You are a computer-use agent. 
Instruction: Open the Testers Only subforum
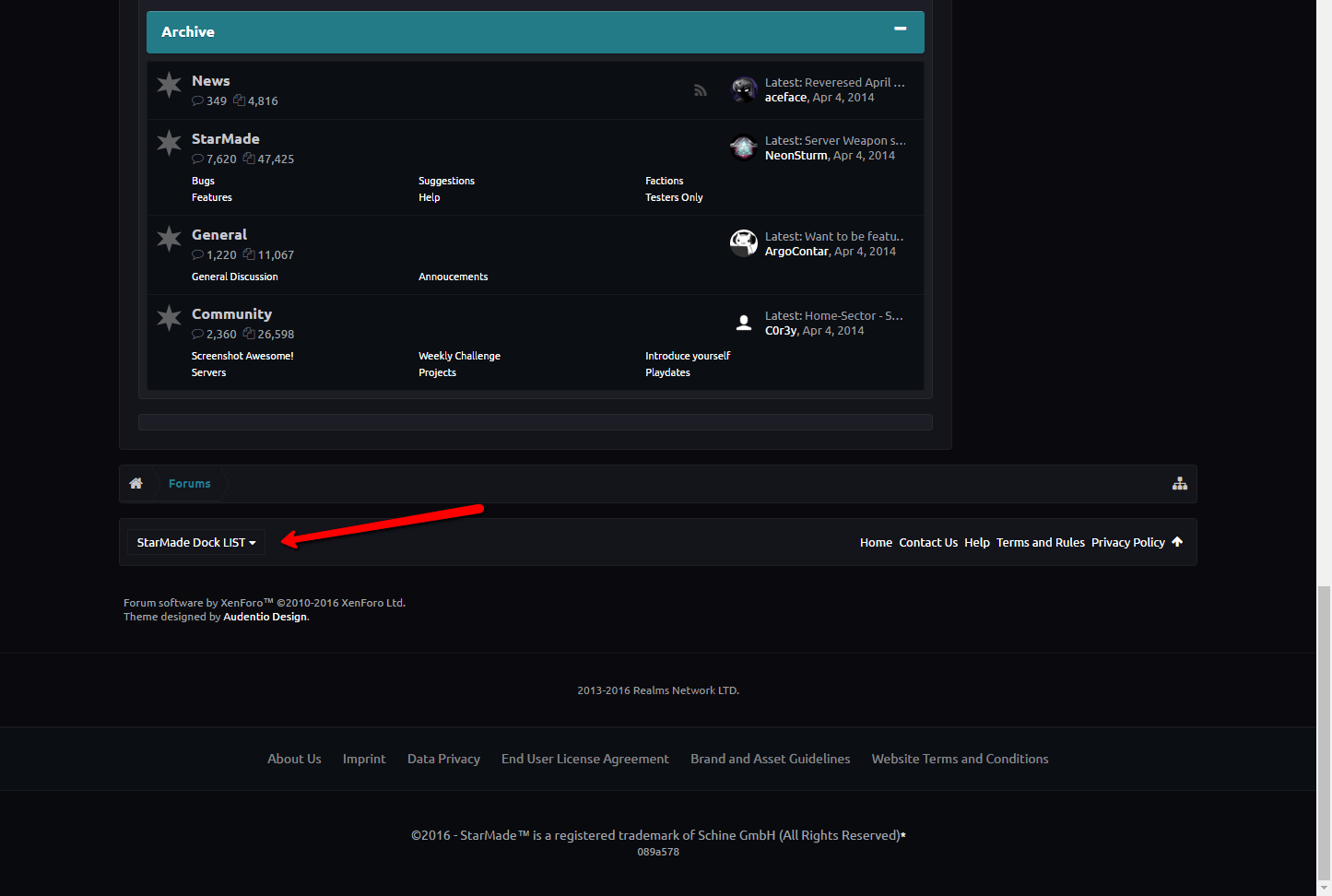tap(674, 198)
